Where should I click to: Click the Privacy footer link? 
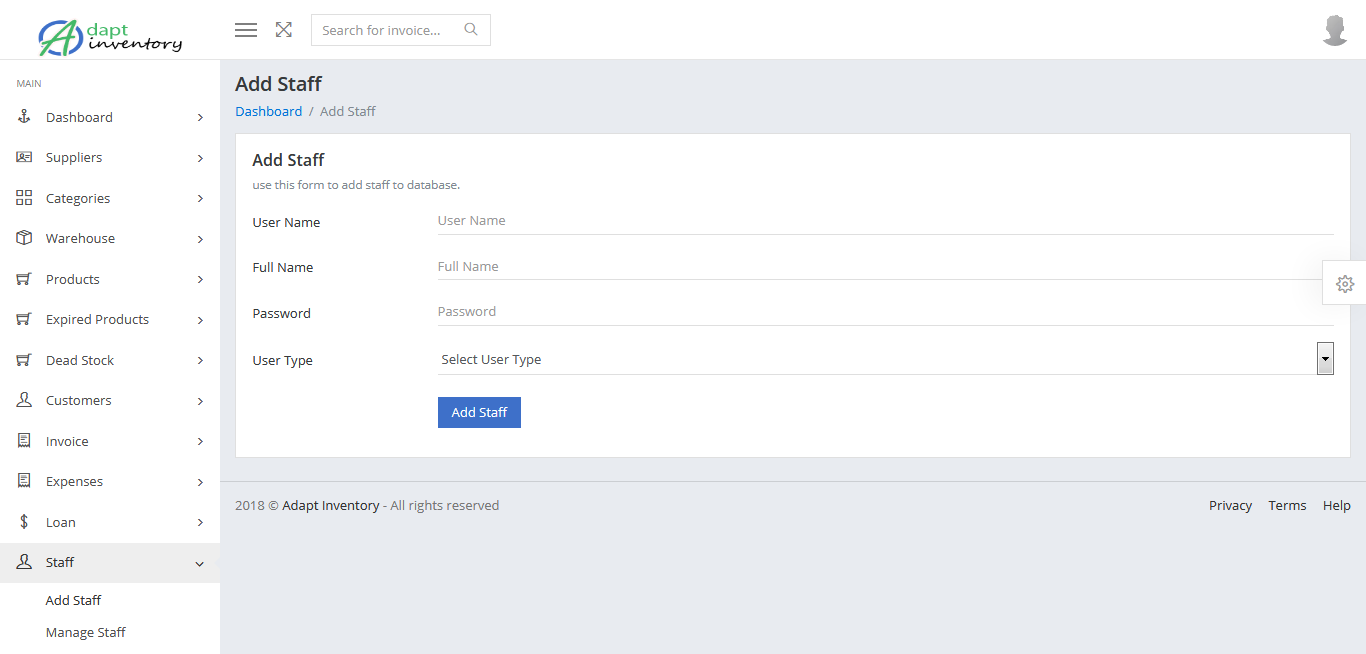1230,505
